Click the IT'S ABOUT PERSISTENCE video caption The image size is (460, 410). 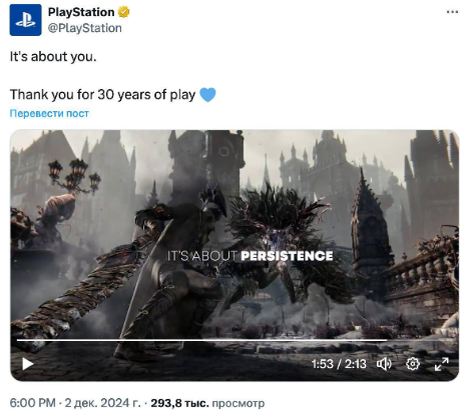pyautogui.click(x=250, y=256)
